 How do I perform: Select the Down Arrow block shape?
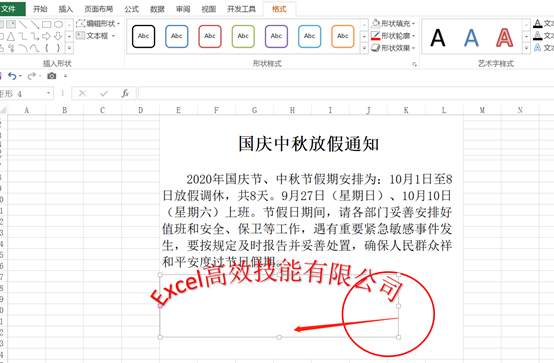[x=58, y=36]
